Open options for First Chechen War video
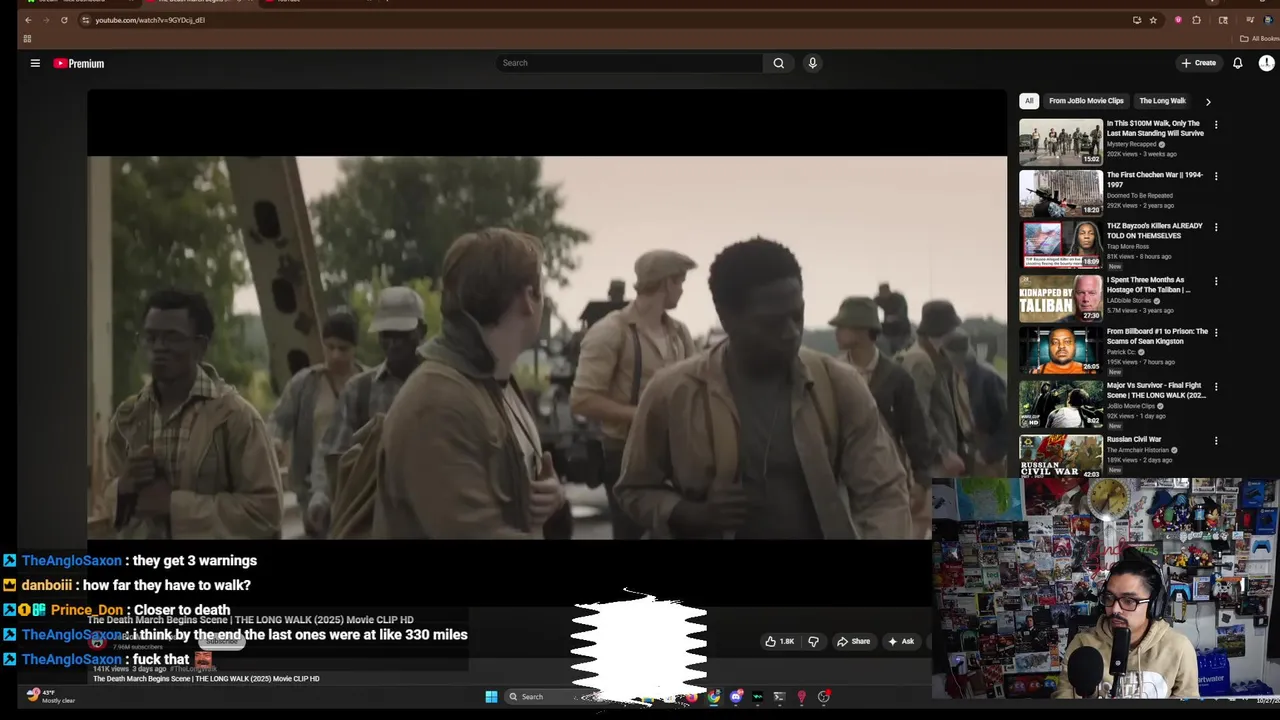Screen dimensions: 1280x720 coord(1216,176)
